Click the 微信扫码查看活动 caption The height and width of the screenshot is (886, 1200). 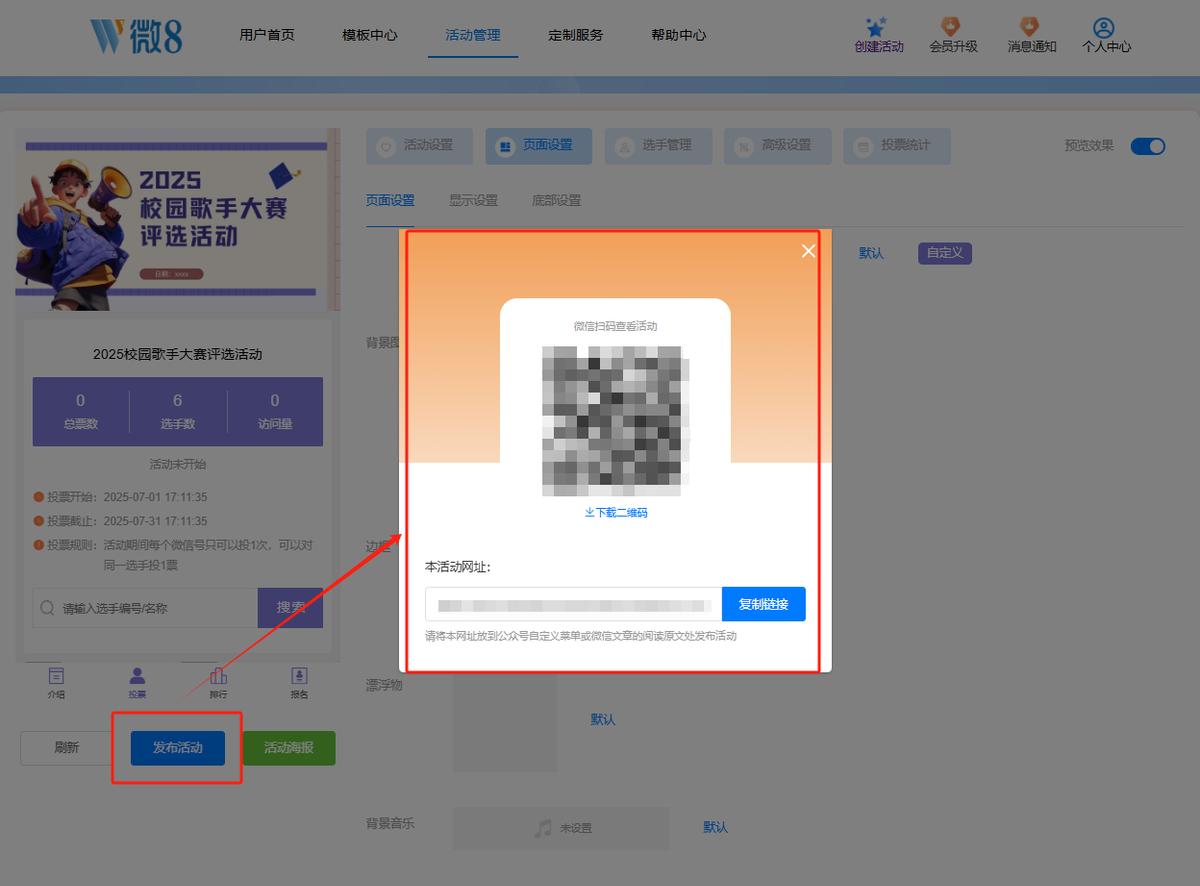coord(615,326)
